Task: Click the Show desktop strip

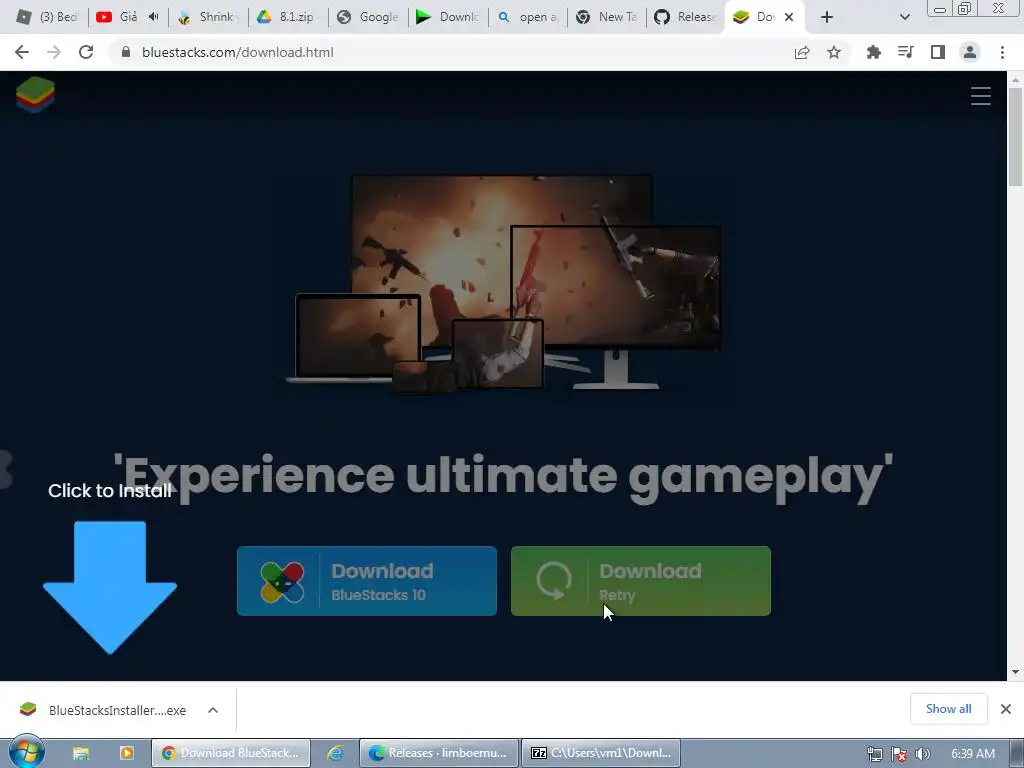Action: [1017, 753]
